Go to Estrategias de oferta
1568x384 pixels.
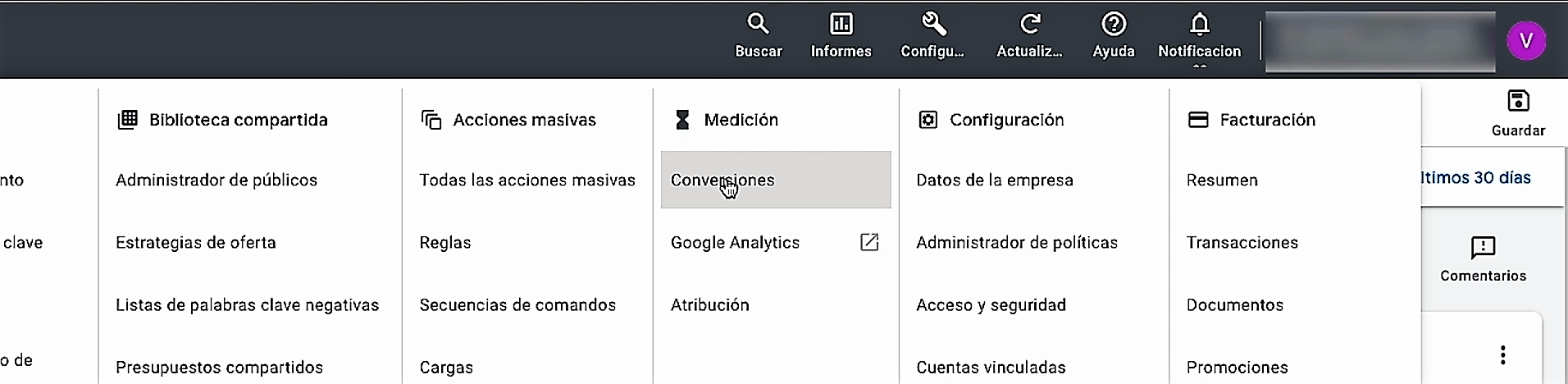(196, 242)
